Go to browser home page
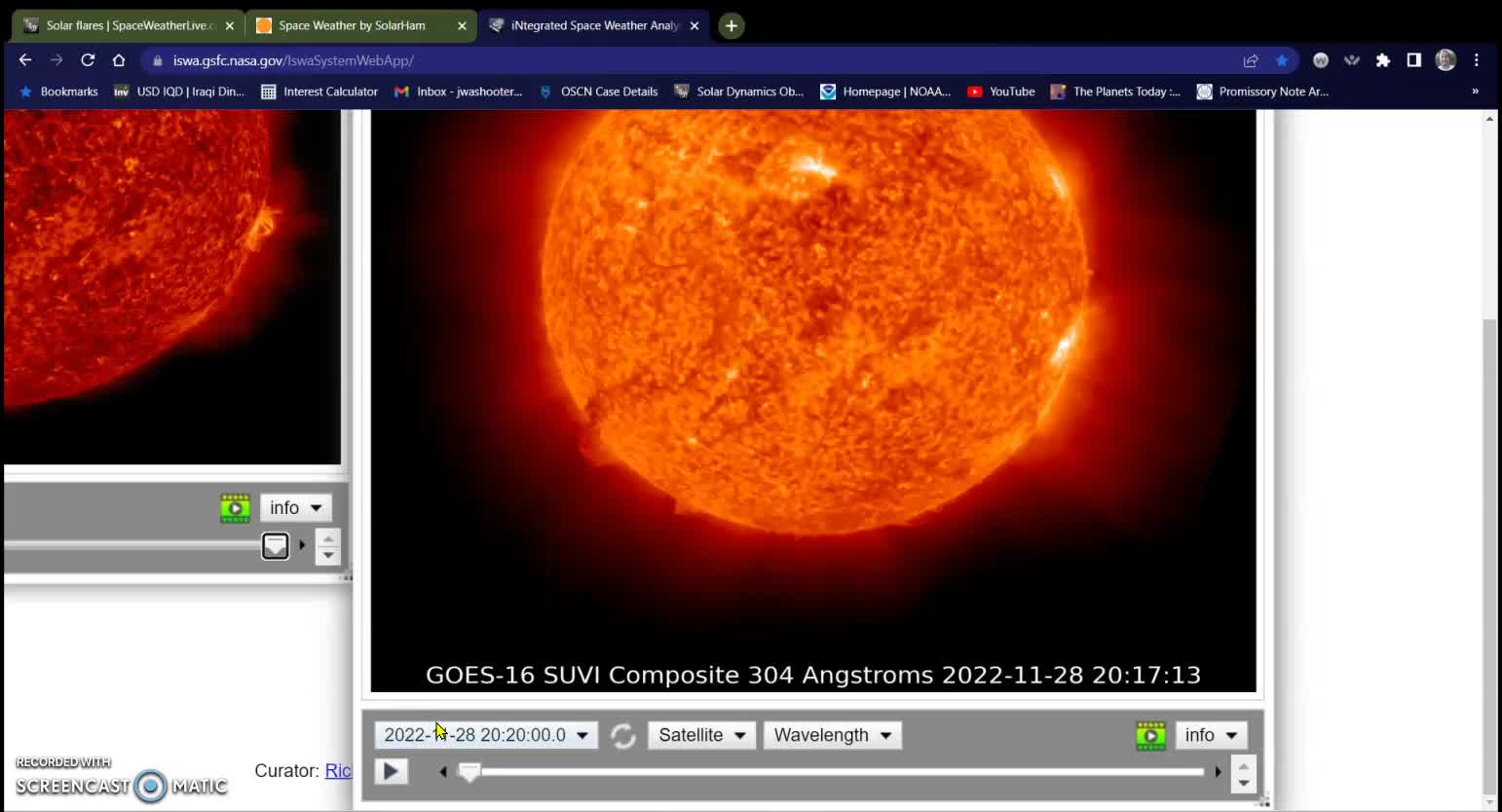Screen dimensions: 1502x812 [x=119, y=60]
